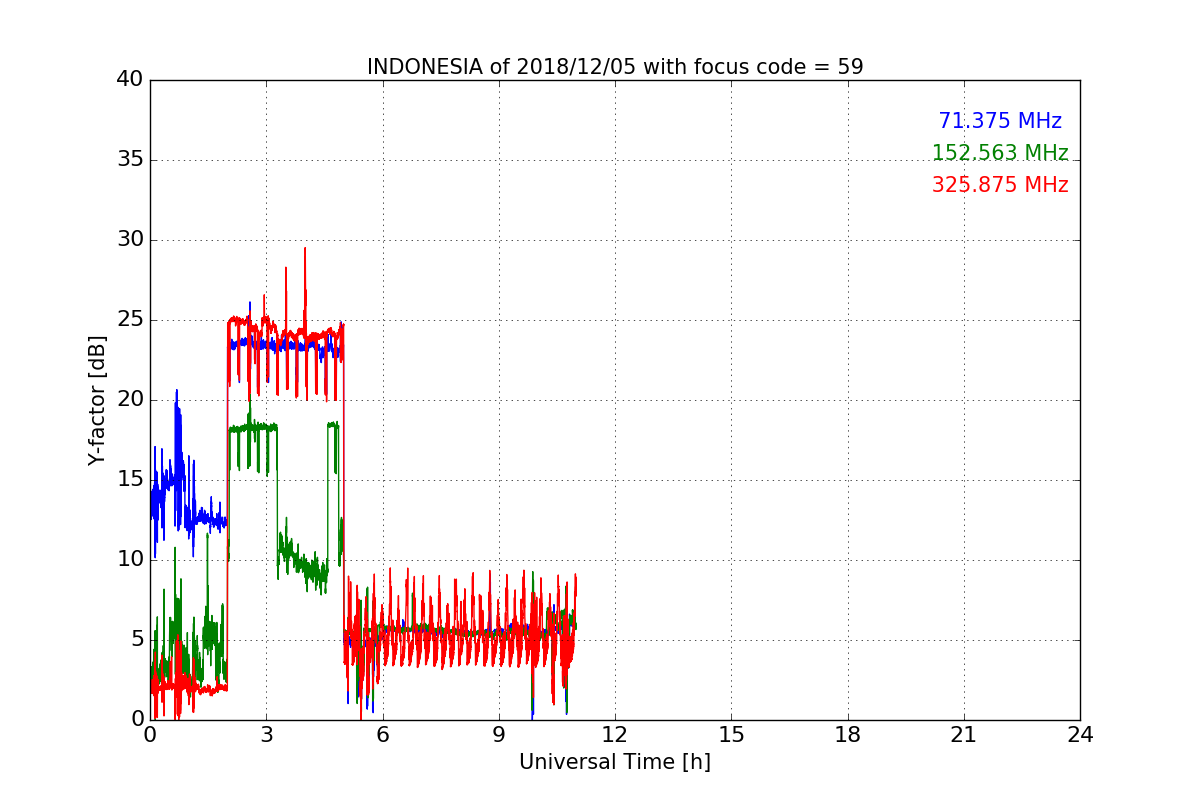Click x-axis tick value 12
The image size is (1200, 800).
[615, 735]
